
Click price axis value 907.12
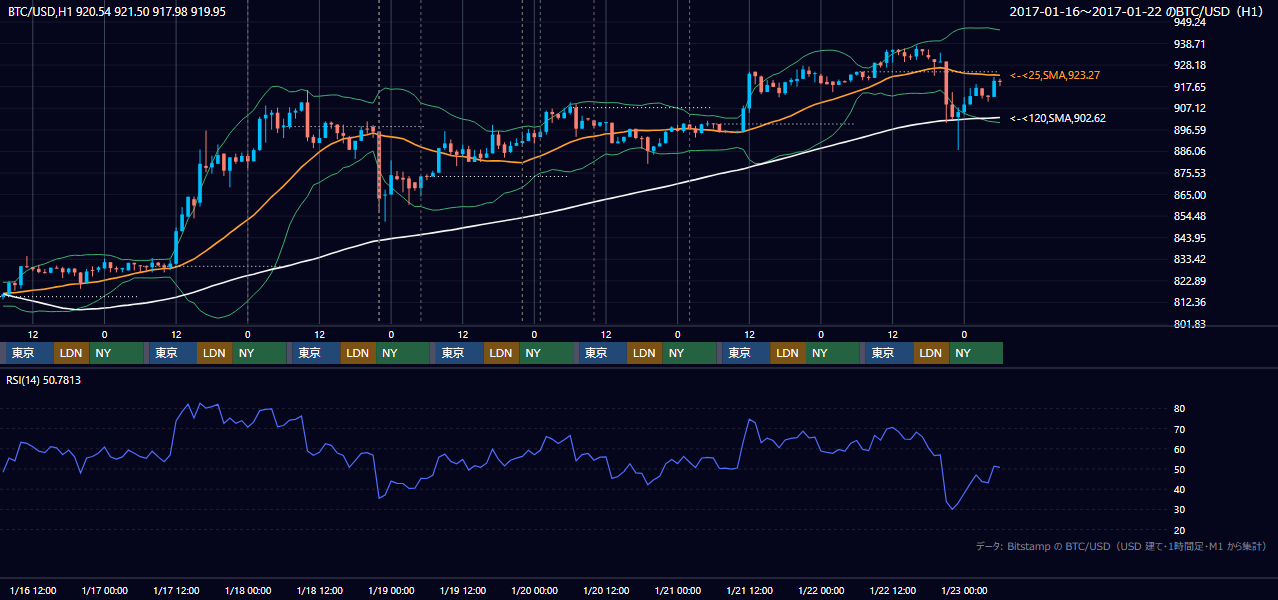pos(1189,108)
